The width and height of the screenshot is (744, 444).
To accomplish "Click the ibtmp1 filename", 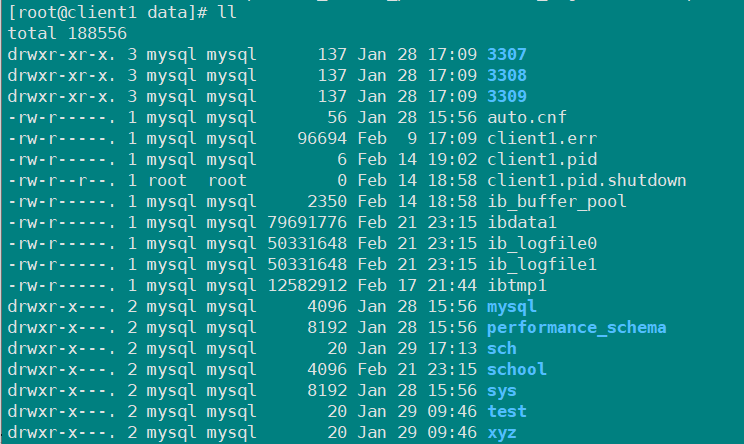I will (517, 286).
